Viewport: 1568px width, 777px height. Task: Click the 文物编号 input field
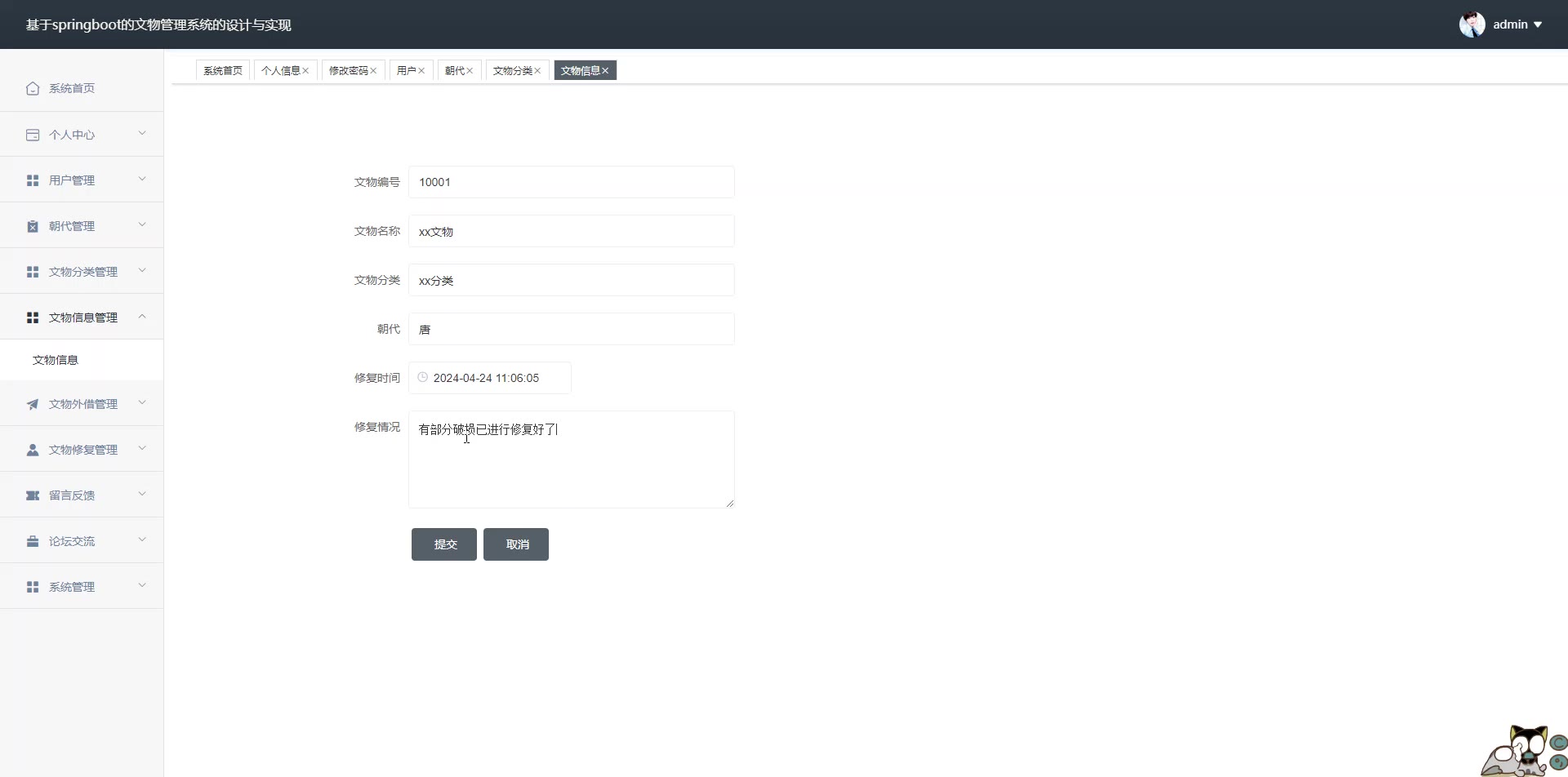(572, 182)
